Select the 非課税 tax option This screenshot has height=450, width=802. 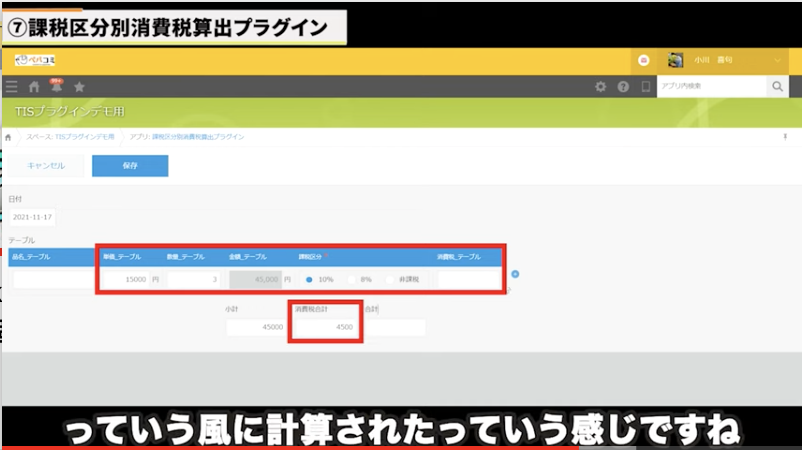[x=391, y=279]
